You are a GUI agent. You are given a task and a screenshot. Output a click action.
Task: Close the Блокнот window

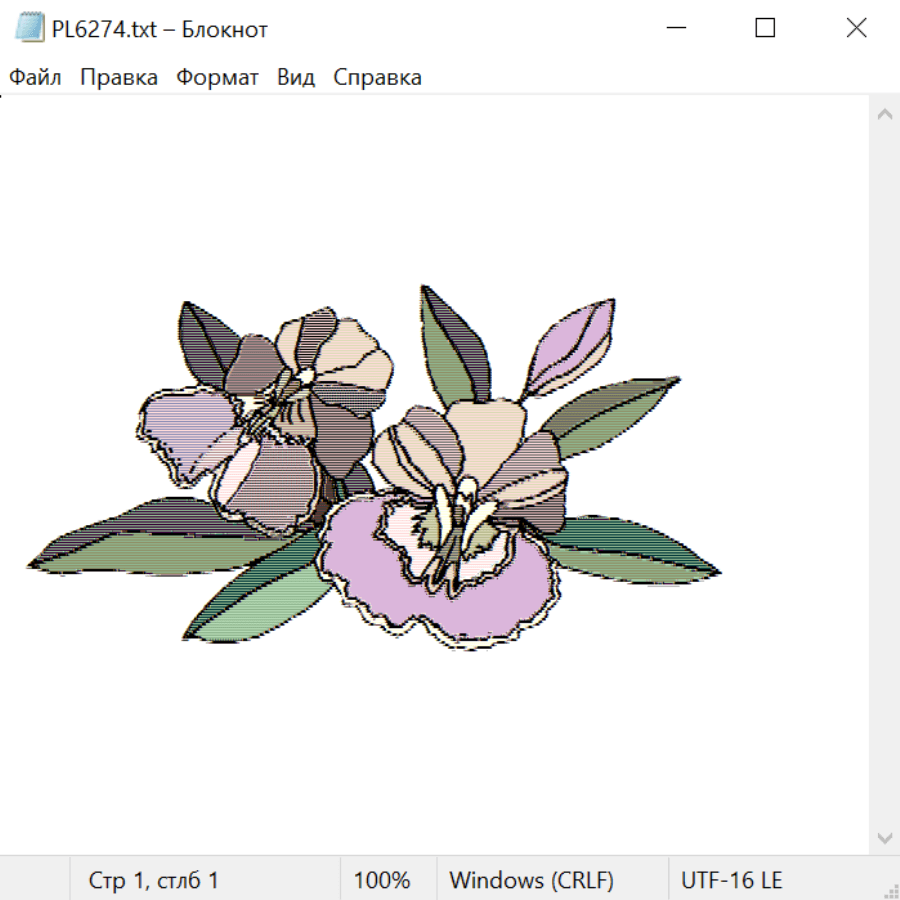(x=856, y=28)
